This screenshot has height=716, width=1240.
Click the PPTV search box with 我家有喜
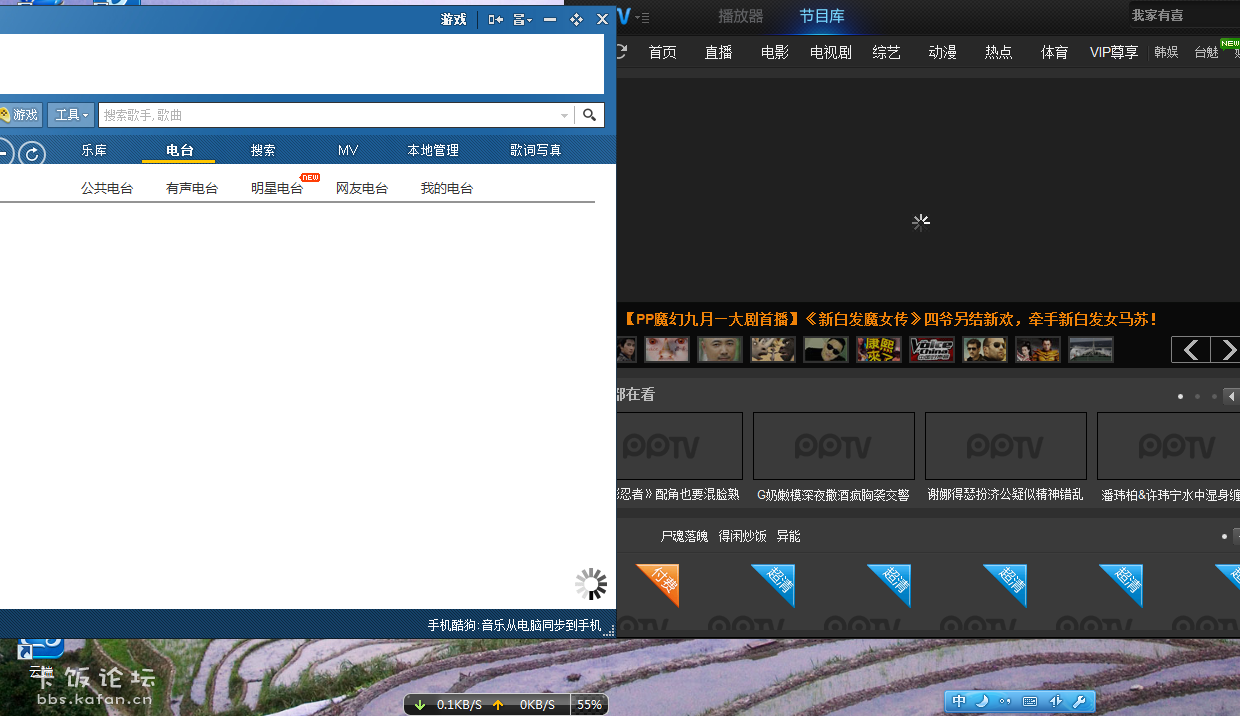1184,15
